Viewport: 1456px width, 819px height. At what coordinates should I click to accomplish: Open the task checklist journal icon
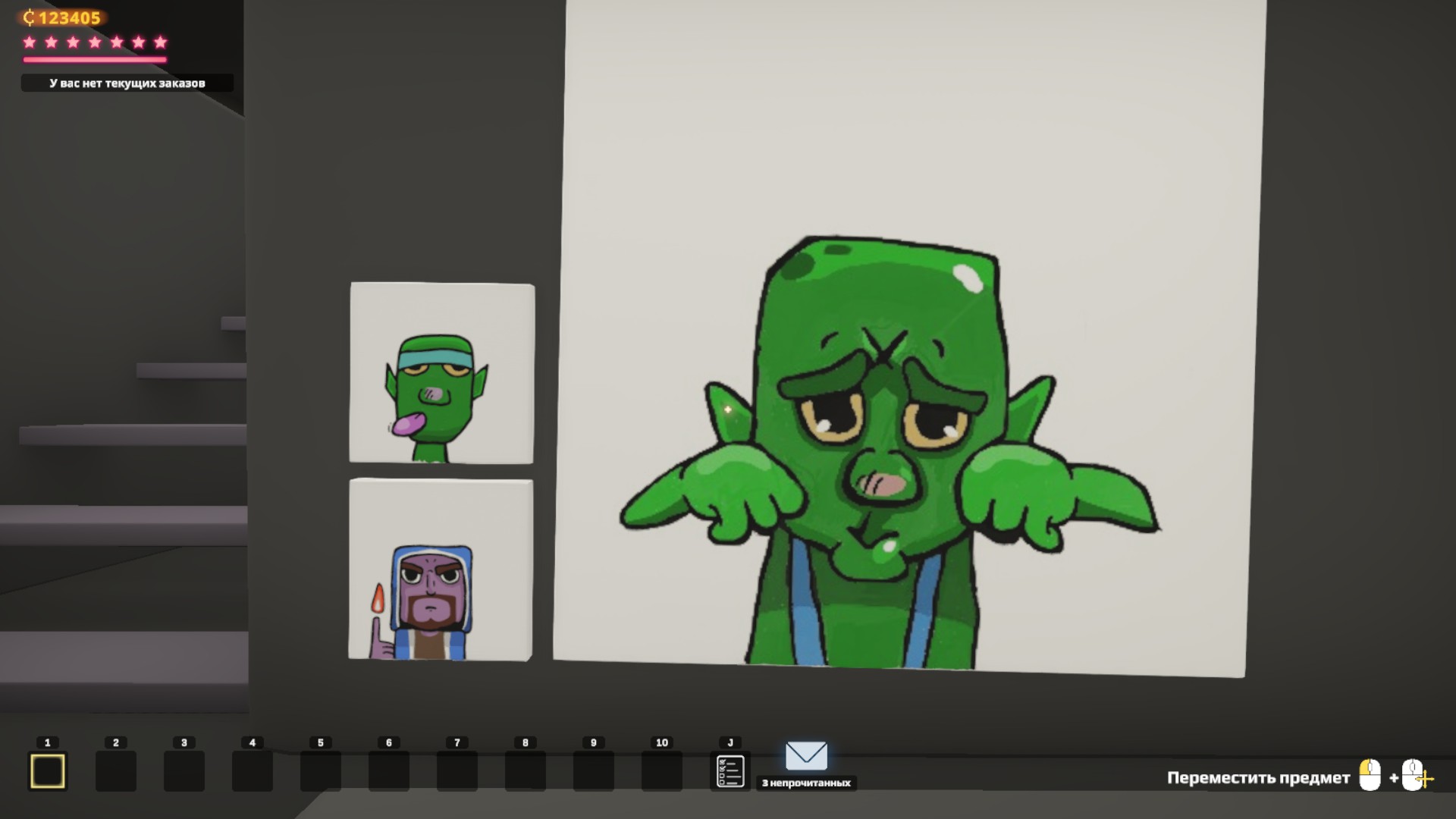[x=730, y=771]
